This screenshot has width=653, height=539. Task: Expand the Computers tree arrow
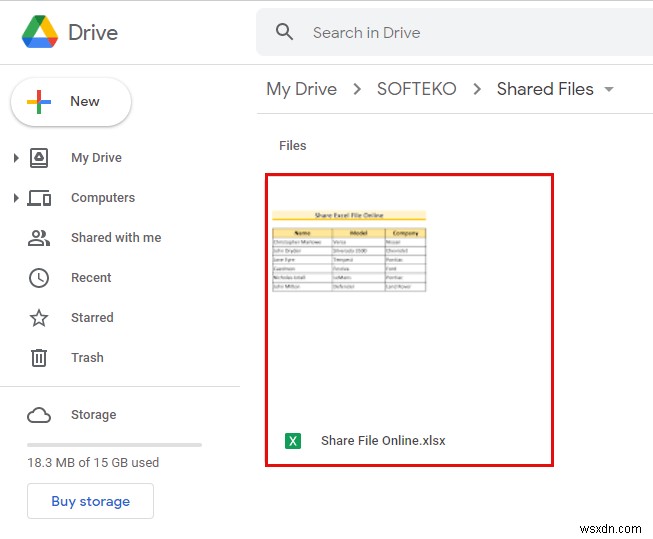16,198
